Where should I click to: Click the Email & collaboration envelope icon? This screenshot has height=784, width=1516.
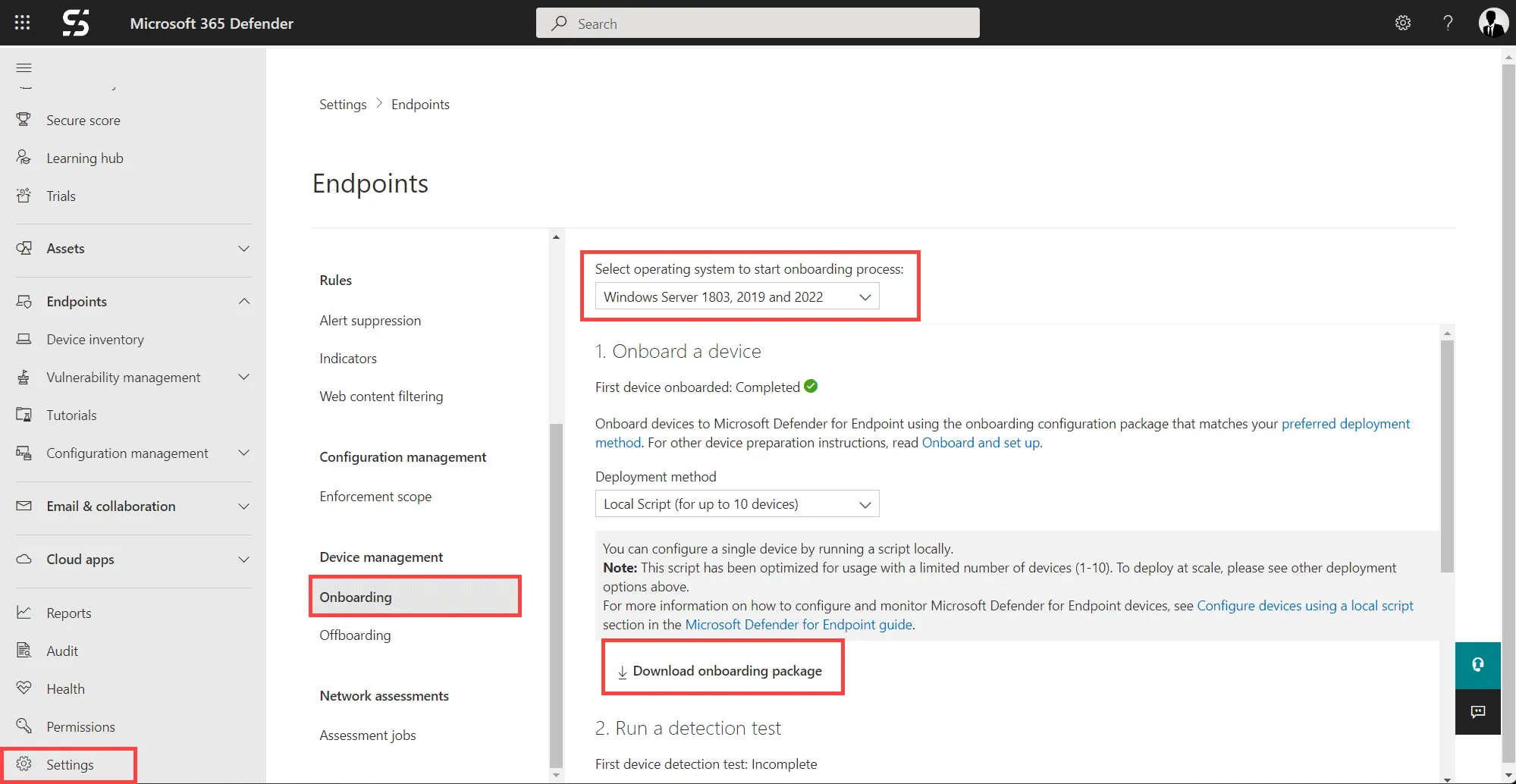click(x=24, y=506)
